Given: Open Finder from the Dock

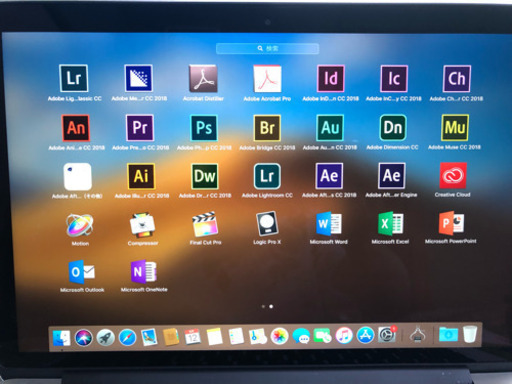Looking at the screenshot, I should (62, 338).
